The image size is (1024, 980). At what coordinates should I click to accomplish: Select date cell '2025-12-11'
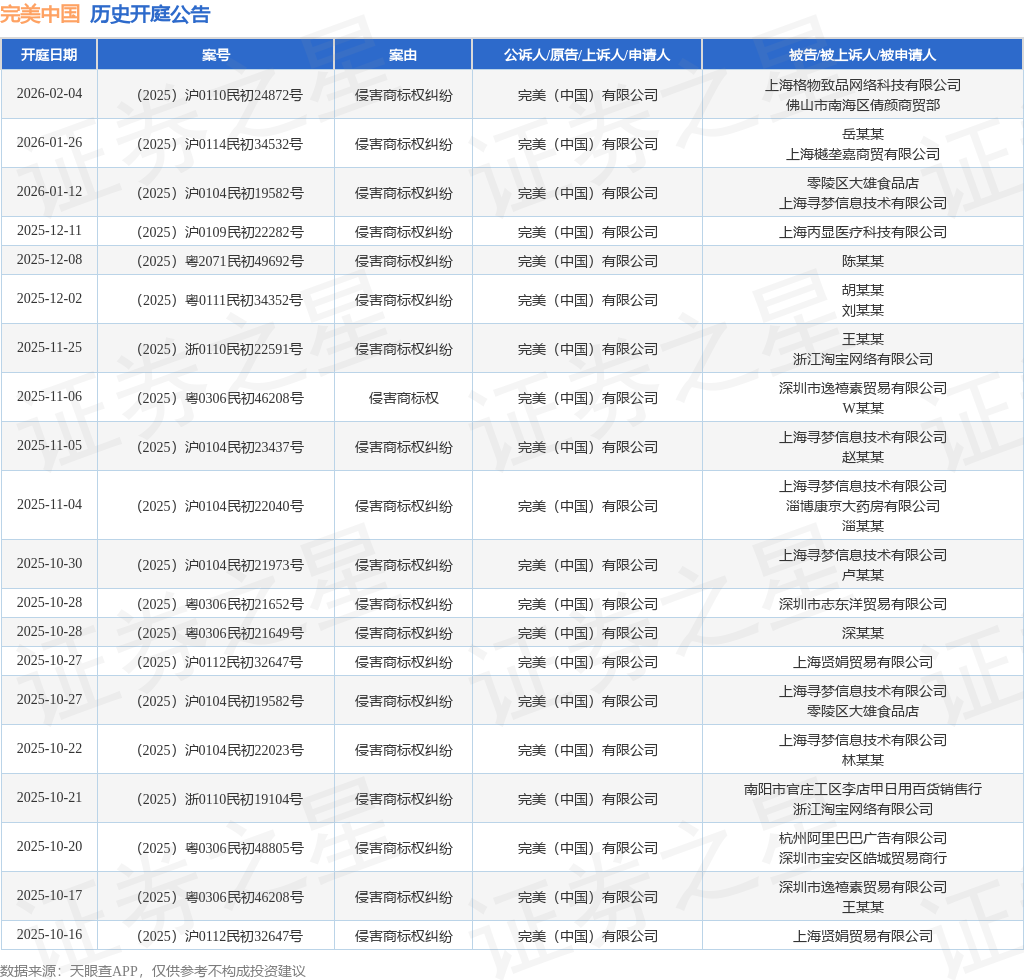tap(49, 230)
